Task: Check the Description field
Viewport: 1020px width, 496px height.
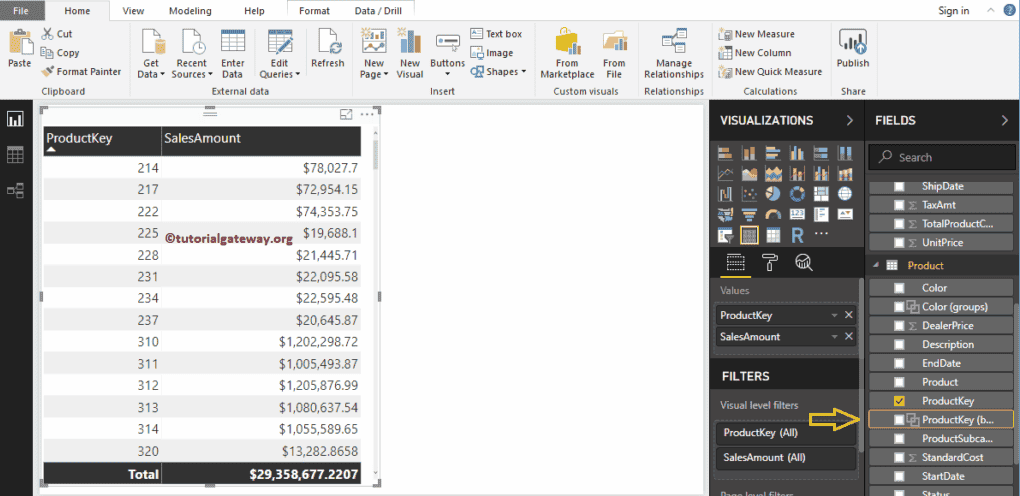Action: pyautogui.click(x=899, y=344)
